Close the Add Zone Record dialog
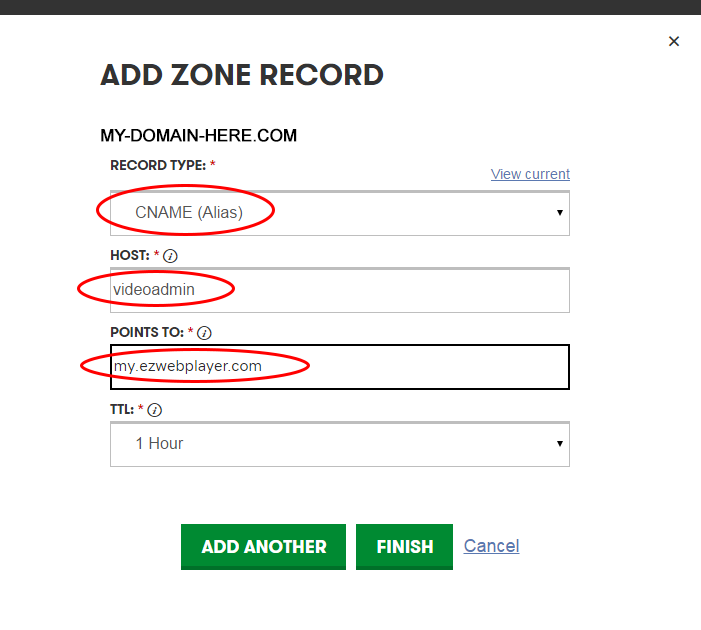The width and height of the screenshot is (701, 630). pos(674,41)
